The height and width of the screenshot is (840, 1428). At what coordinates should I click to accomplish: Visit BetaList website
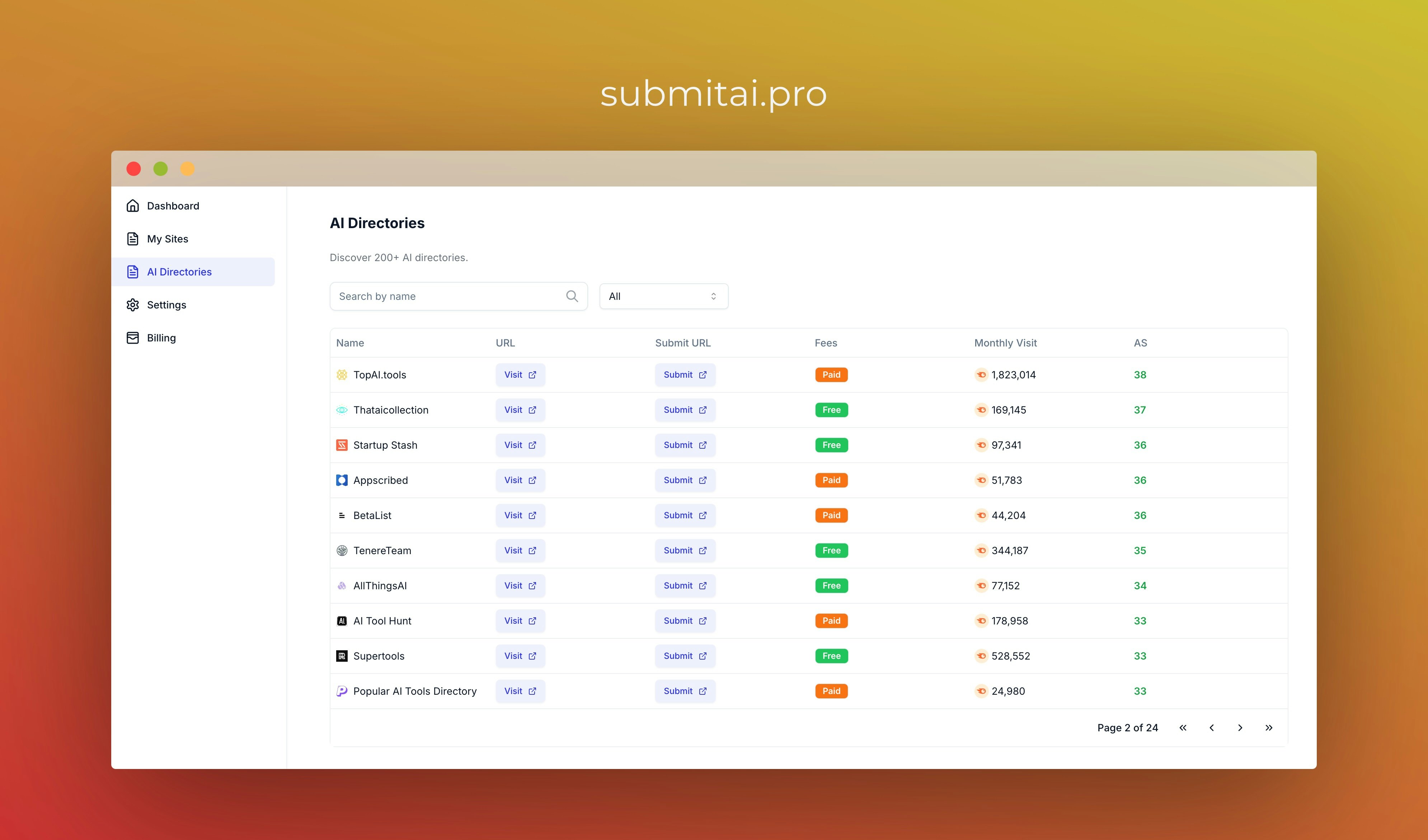(520, 515)
